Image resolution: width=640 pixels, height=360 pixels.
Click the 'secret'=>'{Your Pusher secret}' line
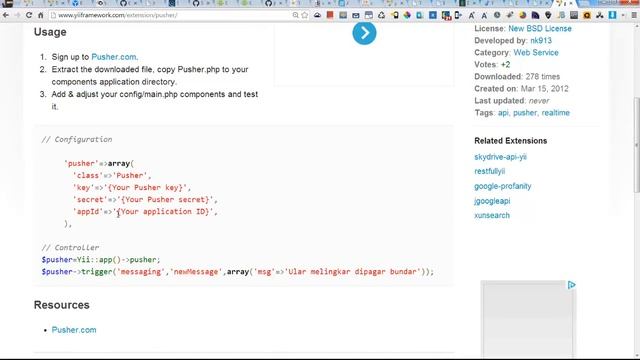(145, 200)
